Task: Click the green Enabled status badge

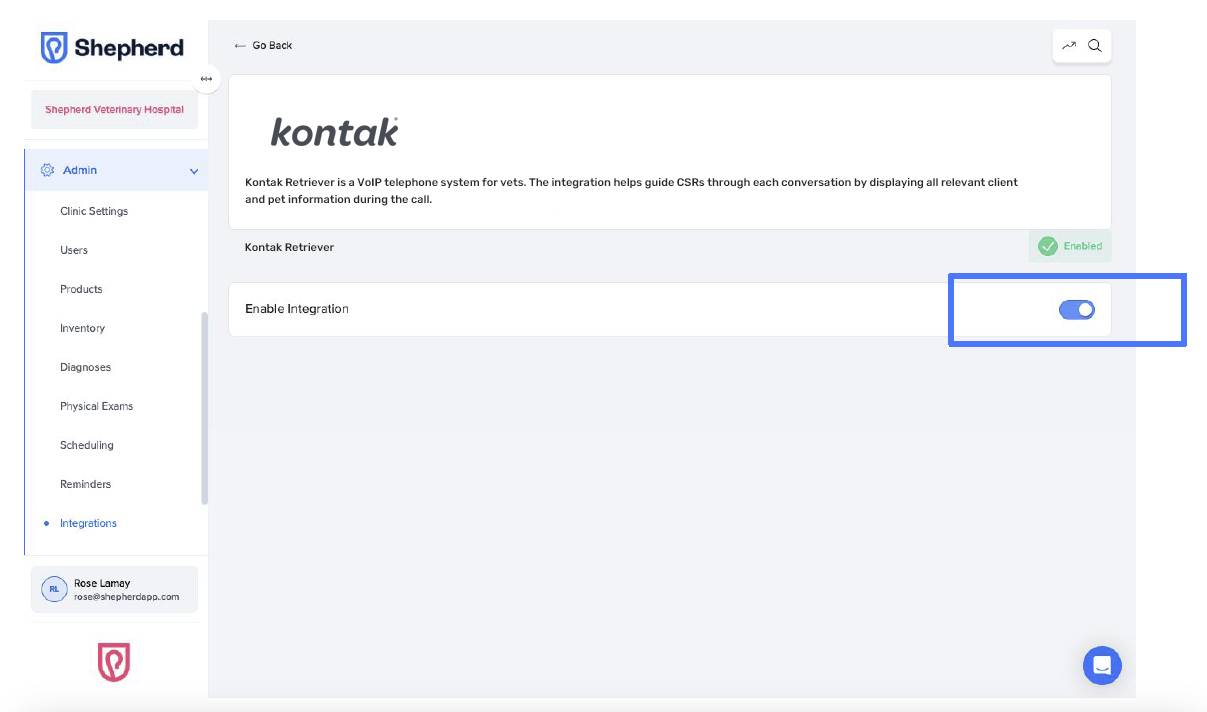Action: click(x=1069, y=246)
